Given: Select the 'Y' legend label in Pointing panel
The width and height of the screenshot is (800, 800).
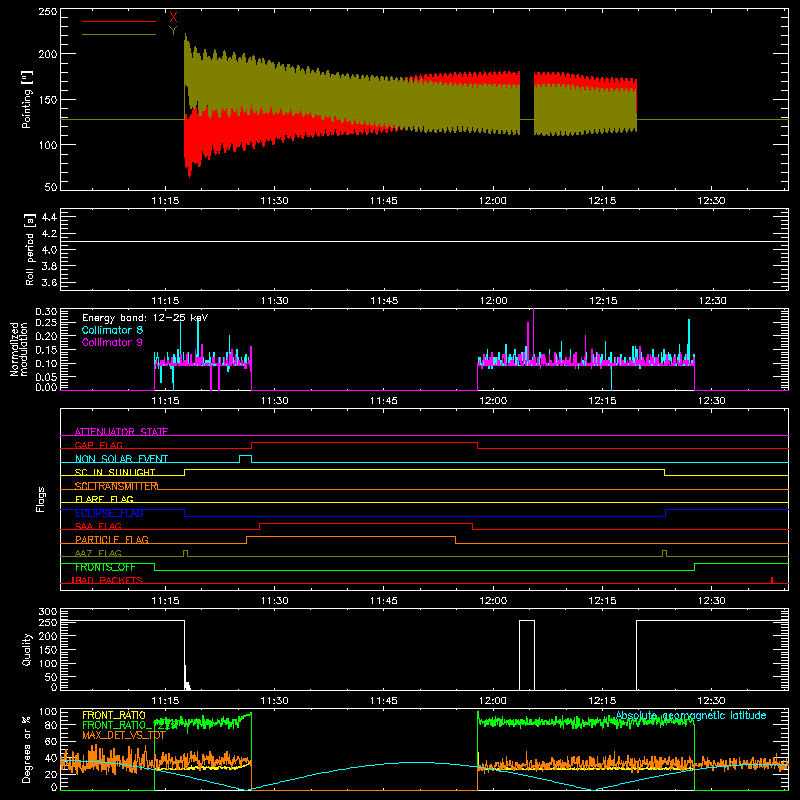Looking at the screenshot, I should (x=173, y=31).
